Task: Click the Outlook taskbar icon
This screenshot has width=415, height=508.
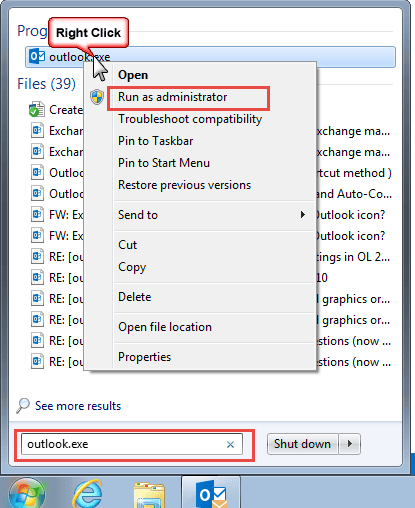Action: [x=211, y=494]
